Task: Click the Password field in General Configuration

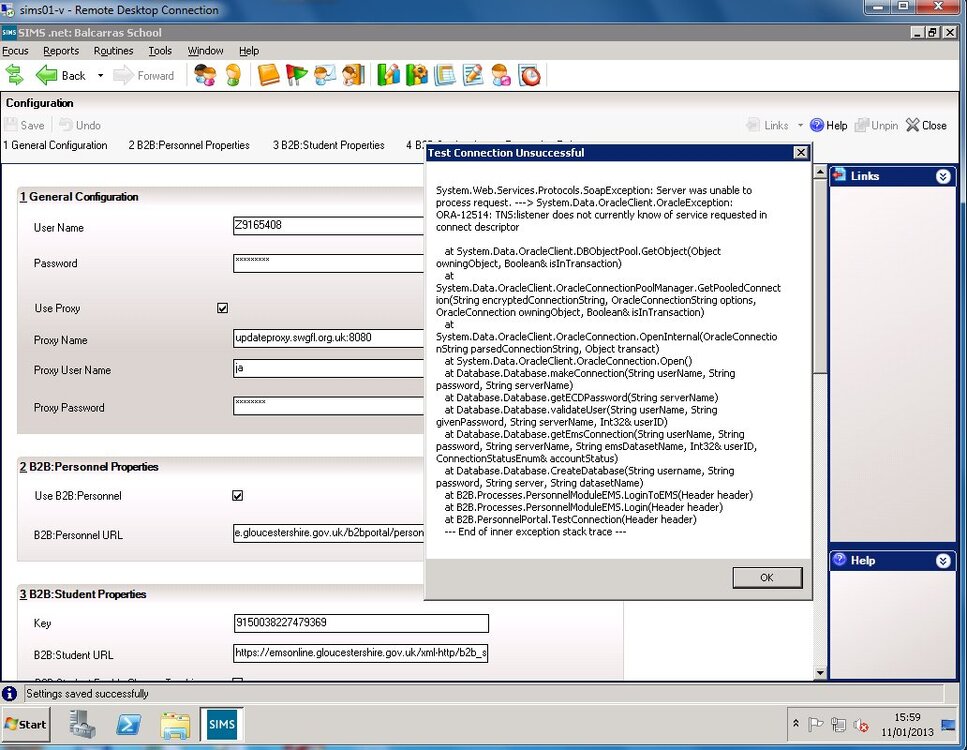Action: 329,263
